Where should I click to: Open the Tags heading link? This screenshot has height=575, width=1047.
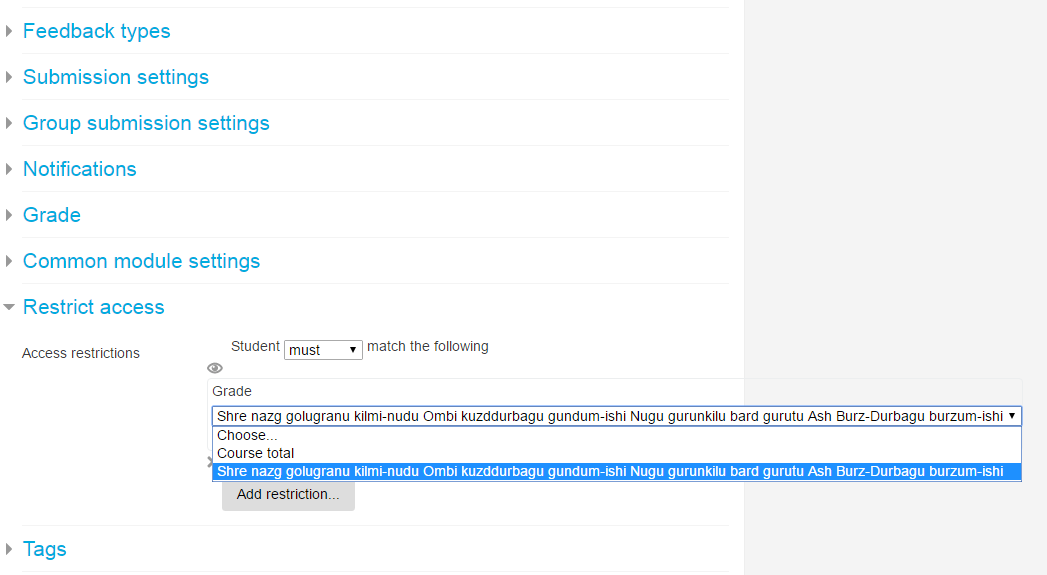click(45, 550)
